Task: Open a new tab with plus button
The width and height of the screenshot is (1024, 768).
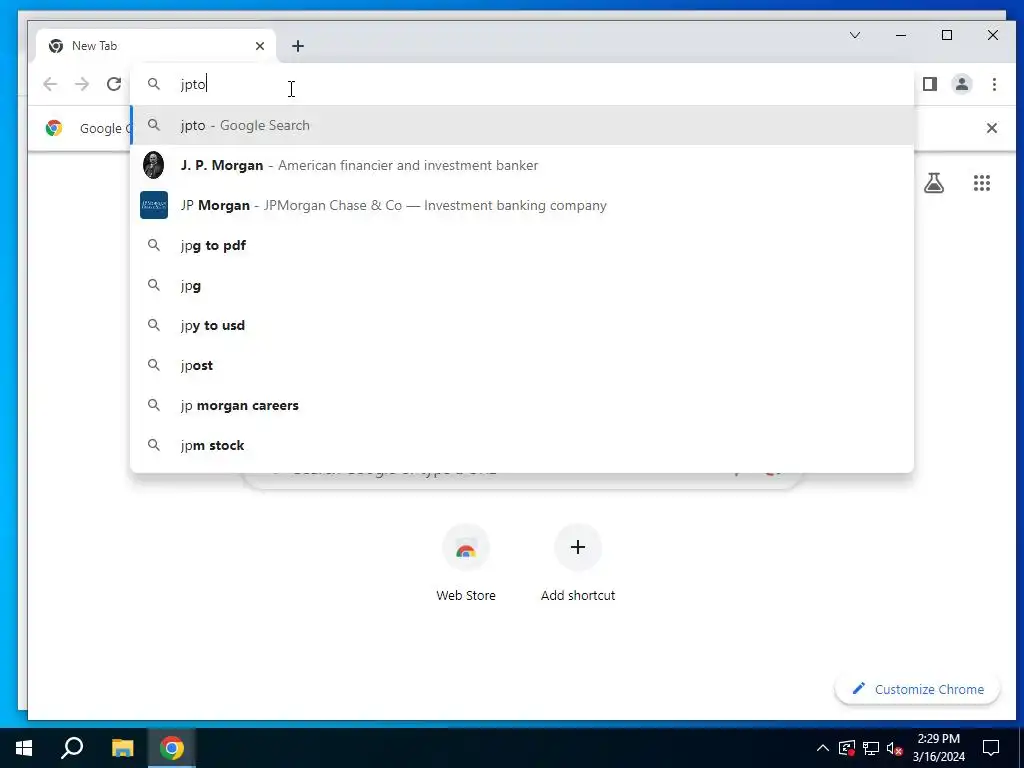Action: coord(298,46)
